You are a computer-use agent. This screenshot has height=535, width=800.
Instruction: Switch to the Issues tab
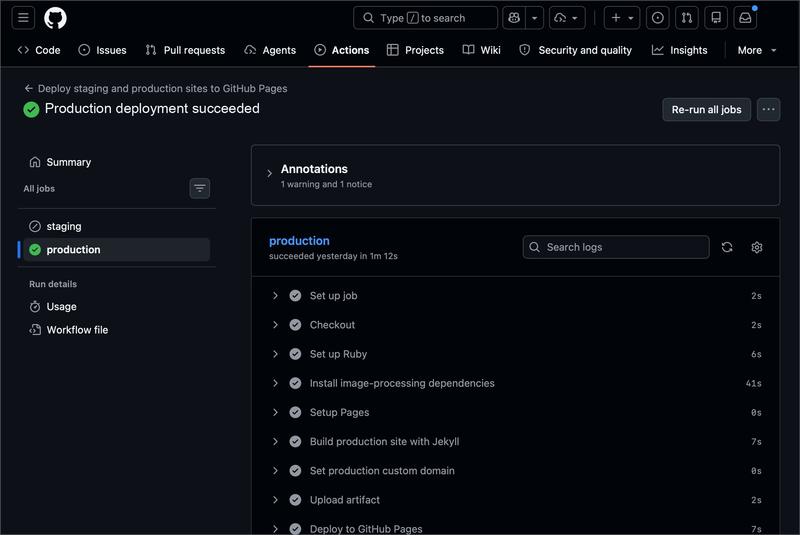(103, 50)
